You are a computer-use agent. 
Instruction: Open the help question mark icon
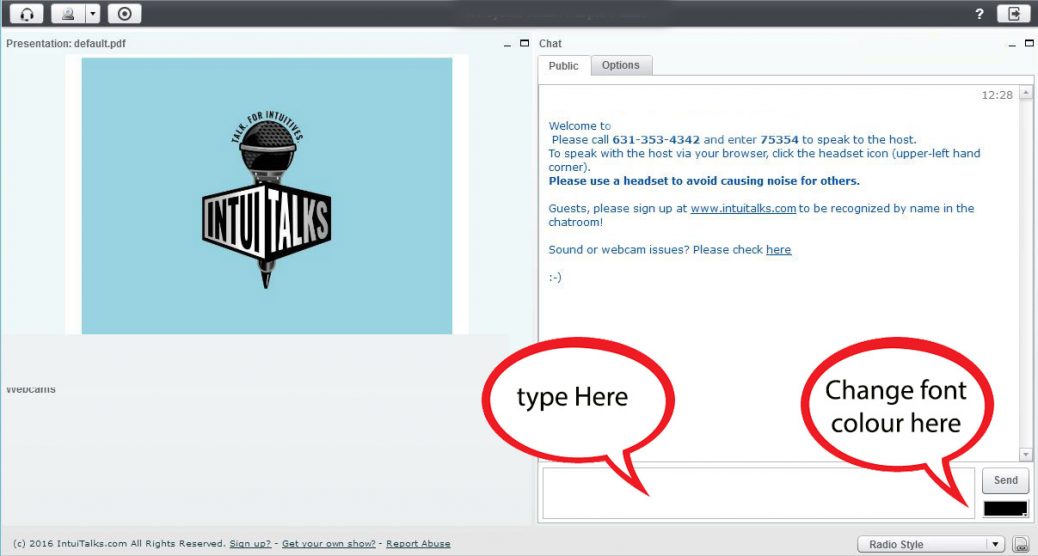[979, 14]
